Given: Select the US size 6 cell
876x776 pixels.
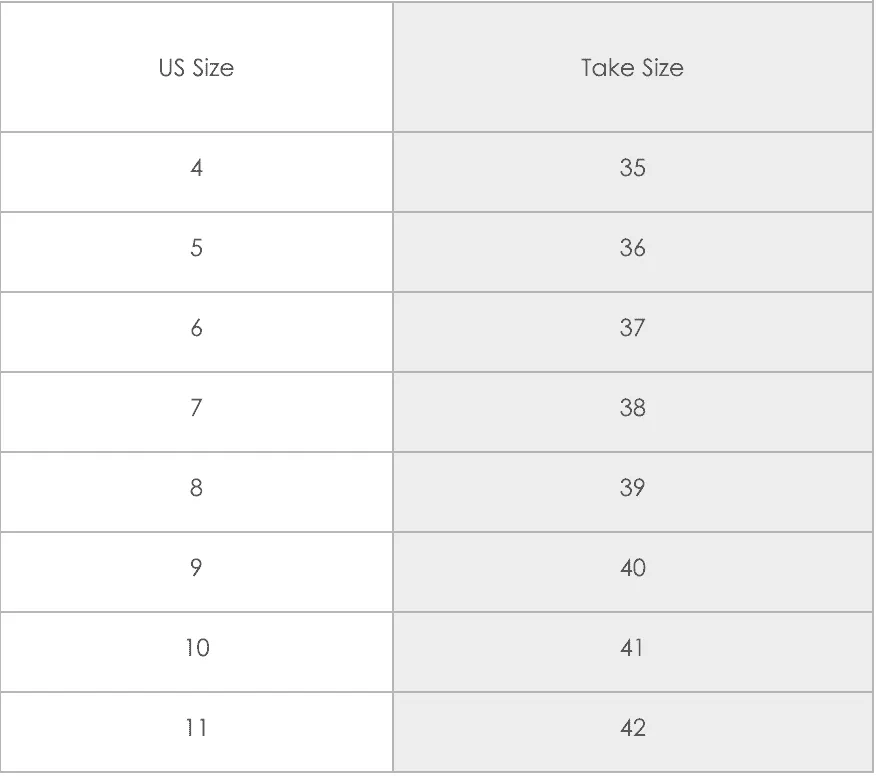Looking at the screenshot, I should [196, 332].
